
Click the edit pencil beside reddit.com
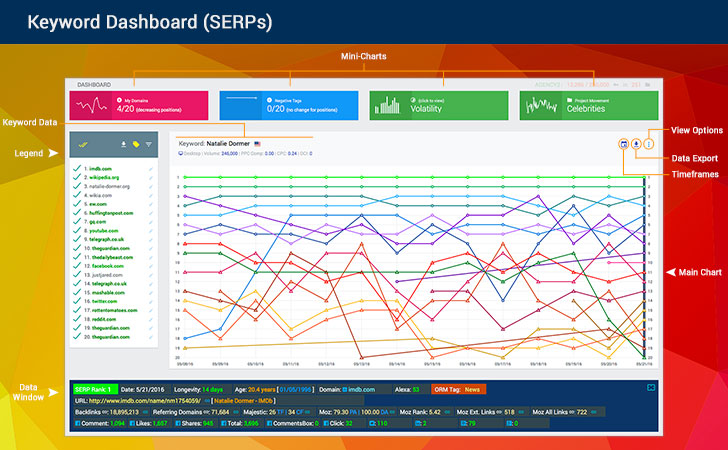[150, 320]
